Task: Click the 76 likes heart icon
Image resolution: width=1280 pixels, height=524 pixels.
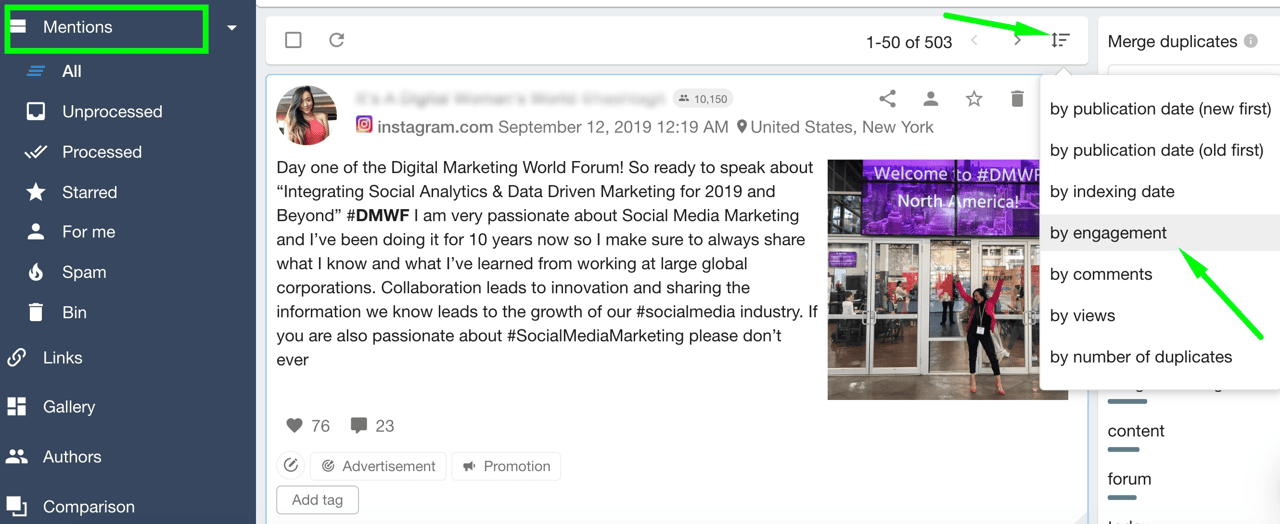Action: [294, 425]
